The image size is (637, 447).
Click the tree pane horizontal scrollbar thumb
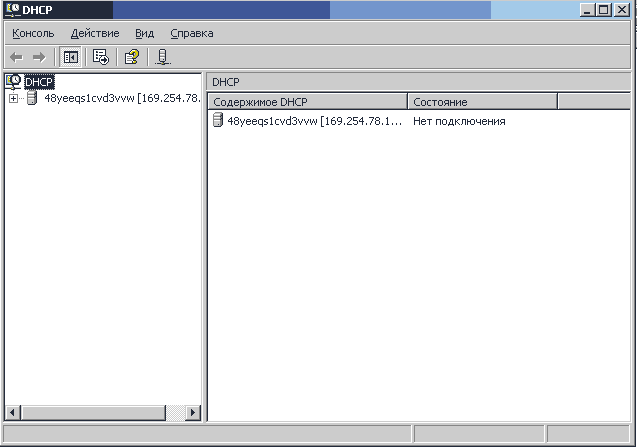click(93, 413)
